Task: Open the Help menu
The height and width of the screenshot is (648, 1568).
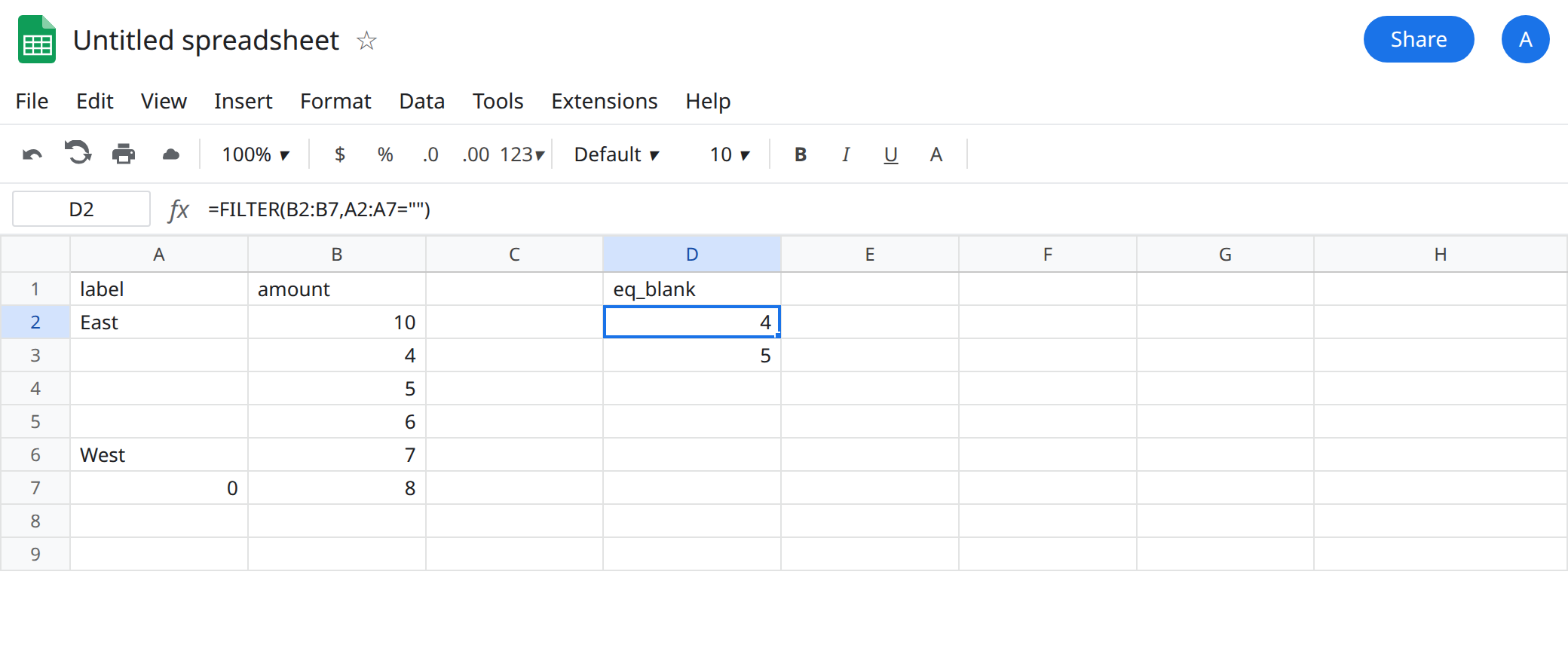Action: (708, 101)
